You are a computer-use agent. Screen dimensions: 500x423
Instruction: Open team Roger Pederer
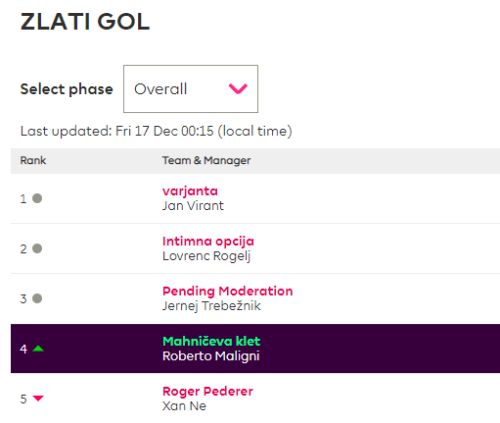(208, 391)
